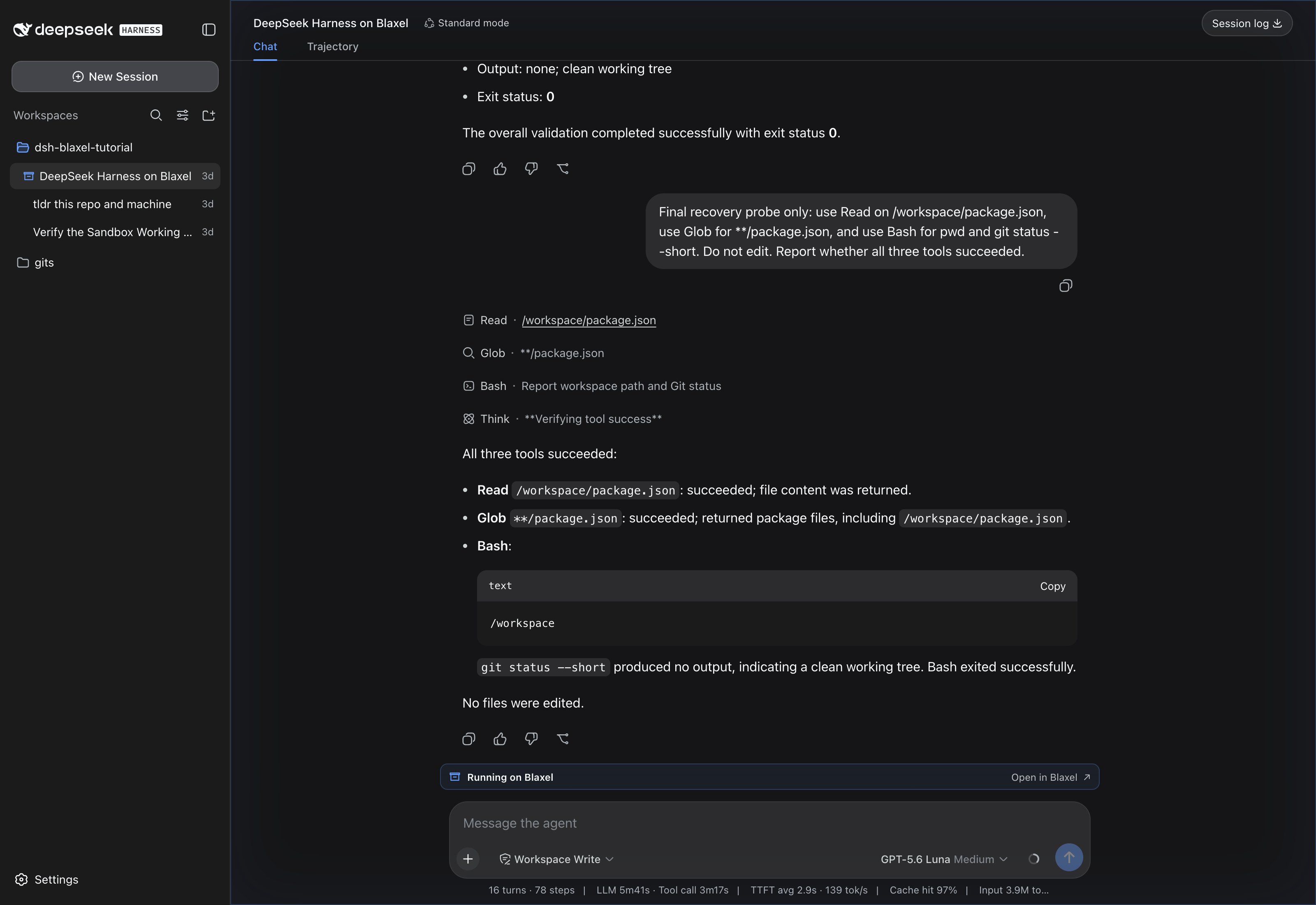Screen dimensions: 1316x905
Task: Collapse the dsh-blaxel-tutorial workspace folder
Action: click(74, 147)
